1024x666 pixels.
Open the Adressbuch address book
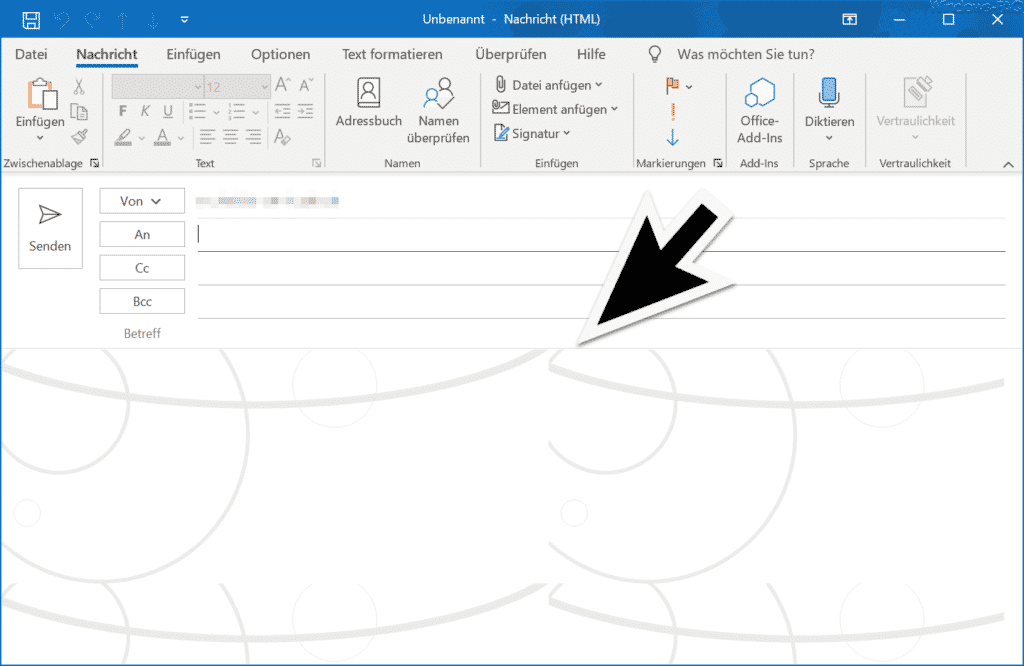point(368,102)
